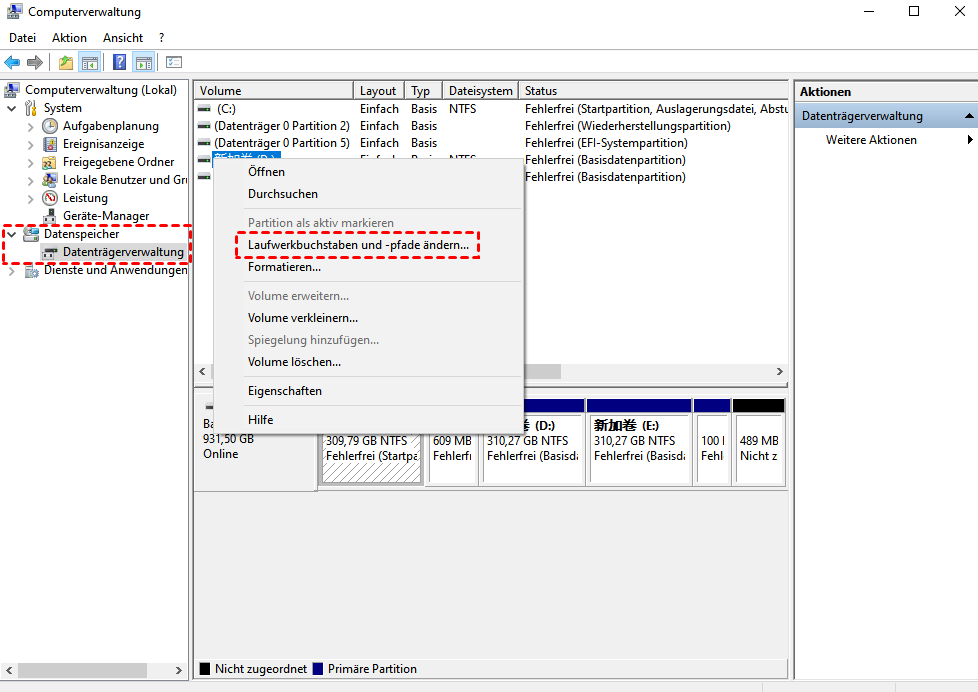Click the System tools icon in tree
The width and height of the screenshot is (978, 692).
(x=31, y=108)
